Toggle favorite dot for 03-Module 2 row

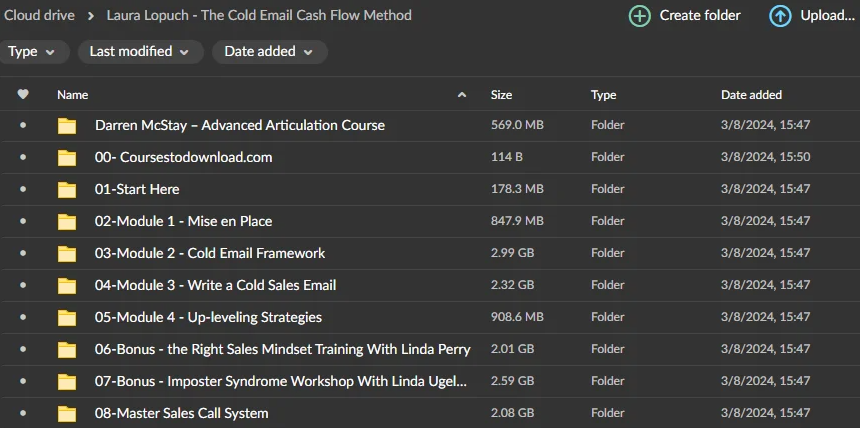pos(22,252)
